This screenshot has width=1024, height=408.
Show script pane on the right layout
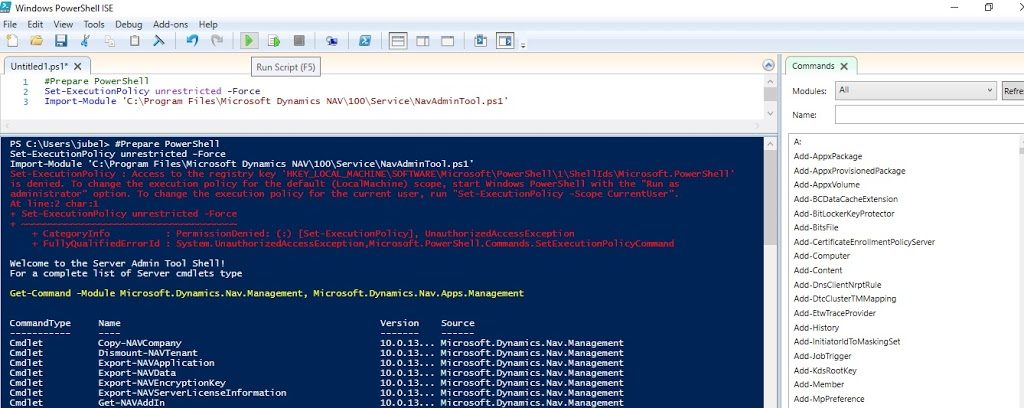(x=423, y=41)
